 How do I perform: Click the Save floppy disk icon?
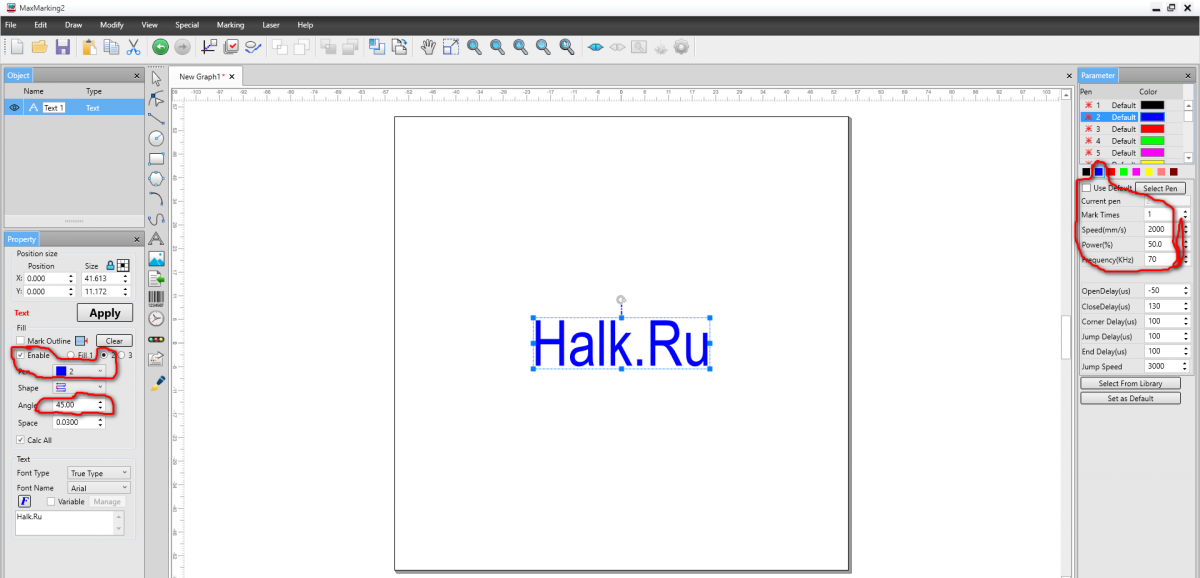tap(62, 46)
